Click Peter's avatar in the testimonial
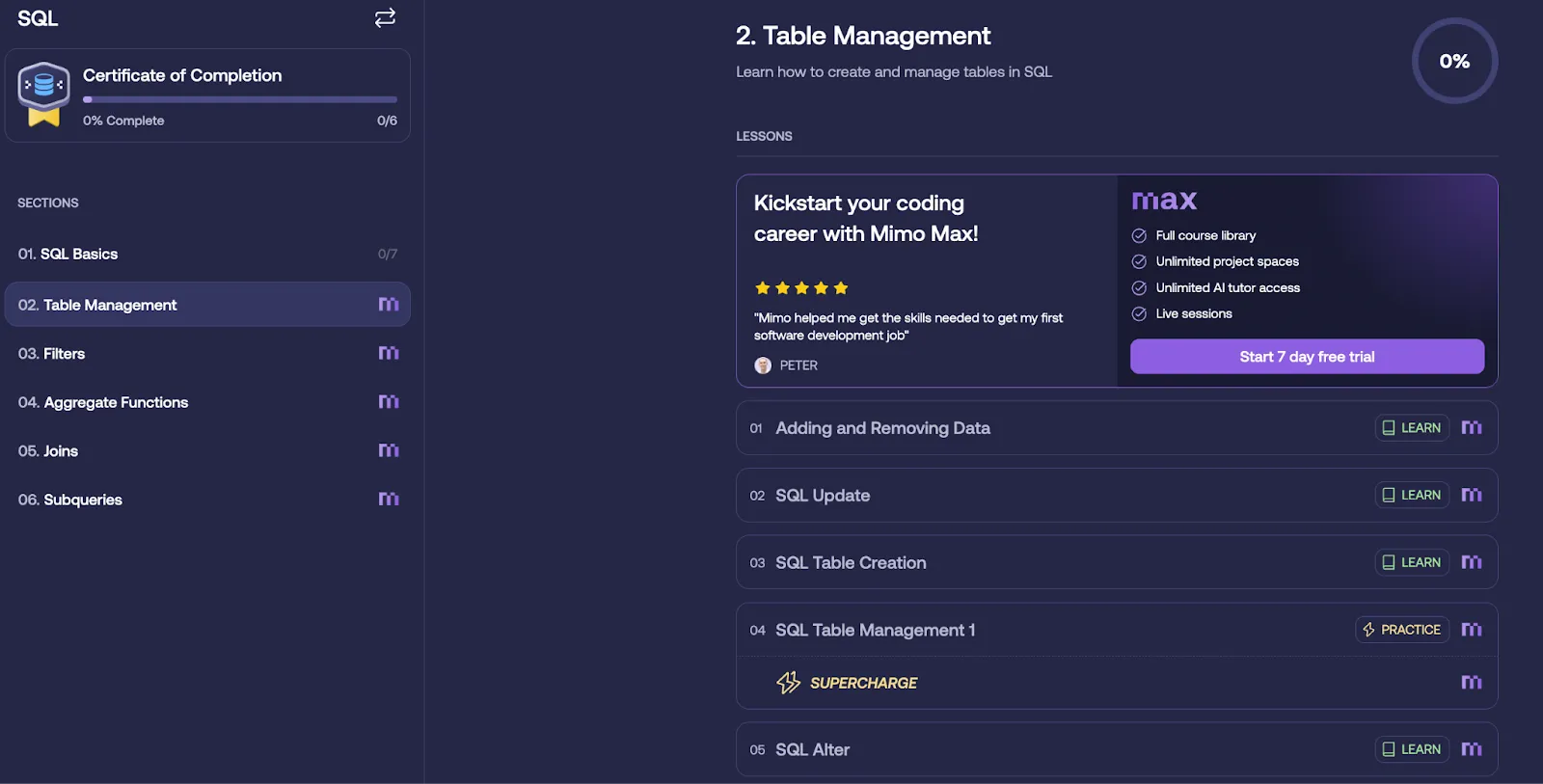This screenshot has height=784, width=1543. [x=763, y=365]
